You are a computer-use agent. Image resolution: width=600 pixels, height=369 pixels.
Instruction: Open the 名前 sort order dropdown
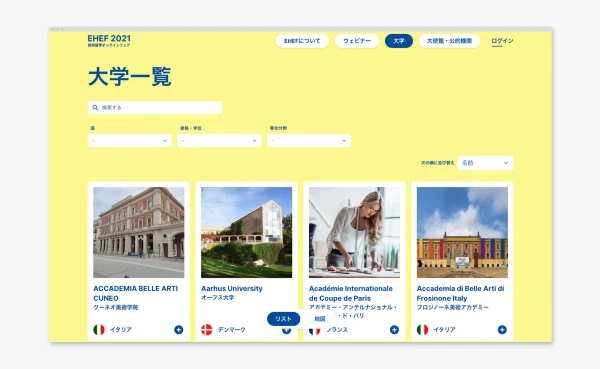[485, 163]
